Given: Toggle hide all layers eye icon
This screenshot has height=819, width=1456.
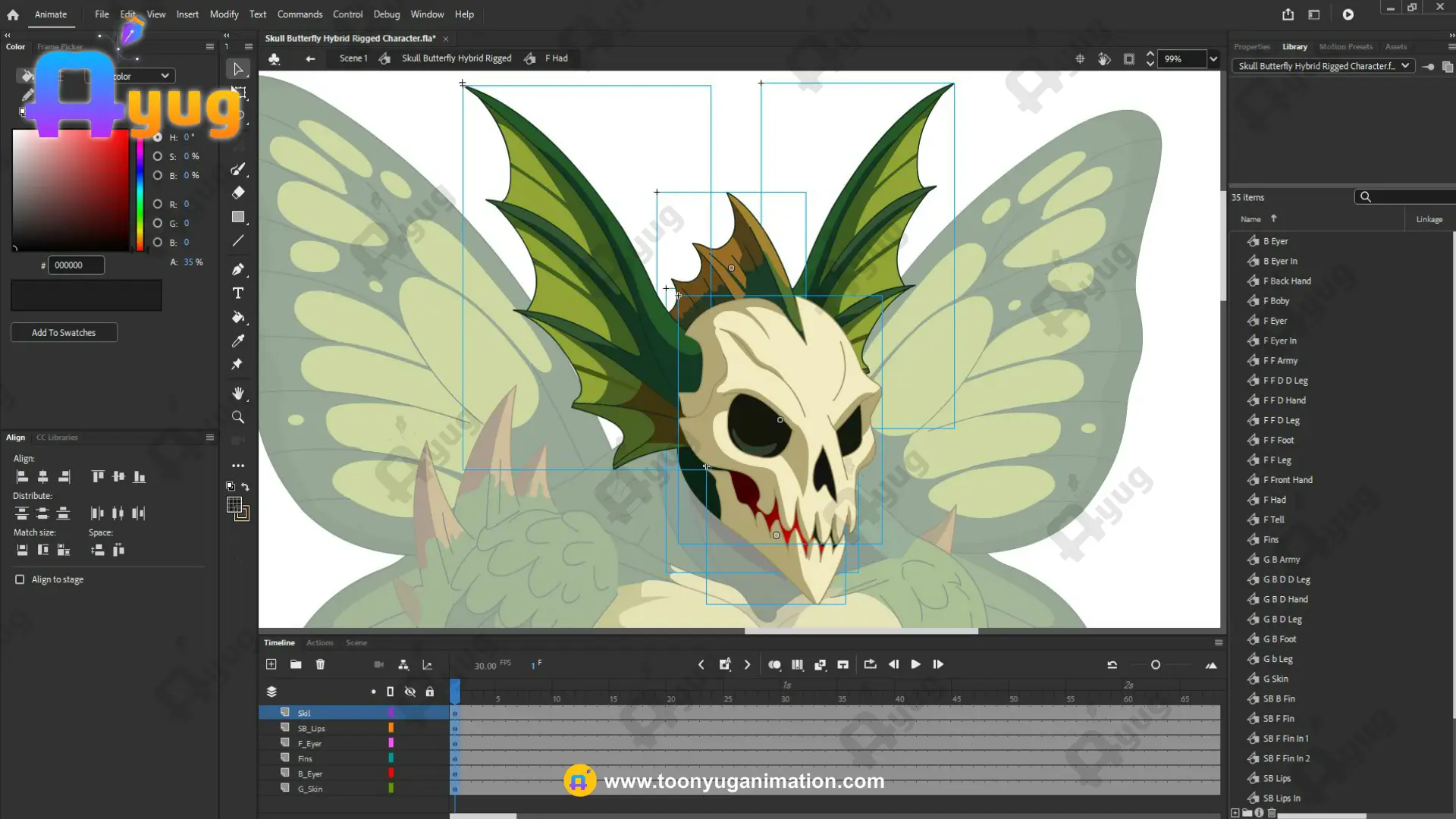Looking at the screenshot, I should [x=410, y=692].
